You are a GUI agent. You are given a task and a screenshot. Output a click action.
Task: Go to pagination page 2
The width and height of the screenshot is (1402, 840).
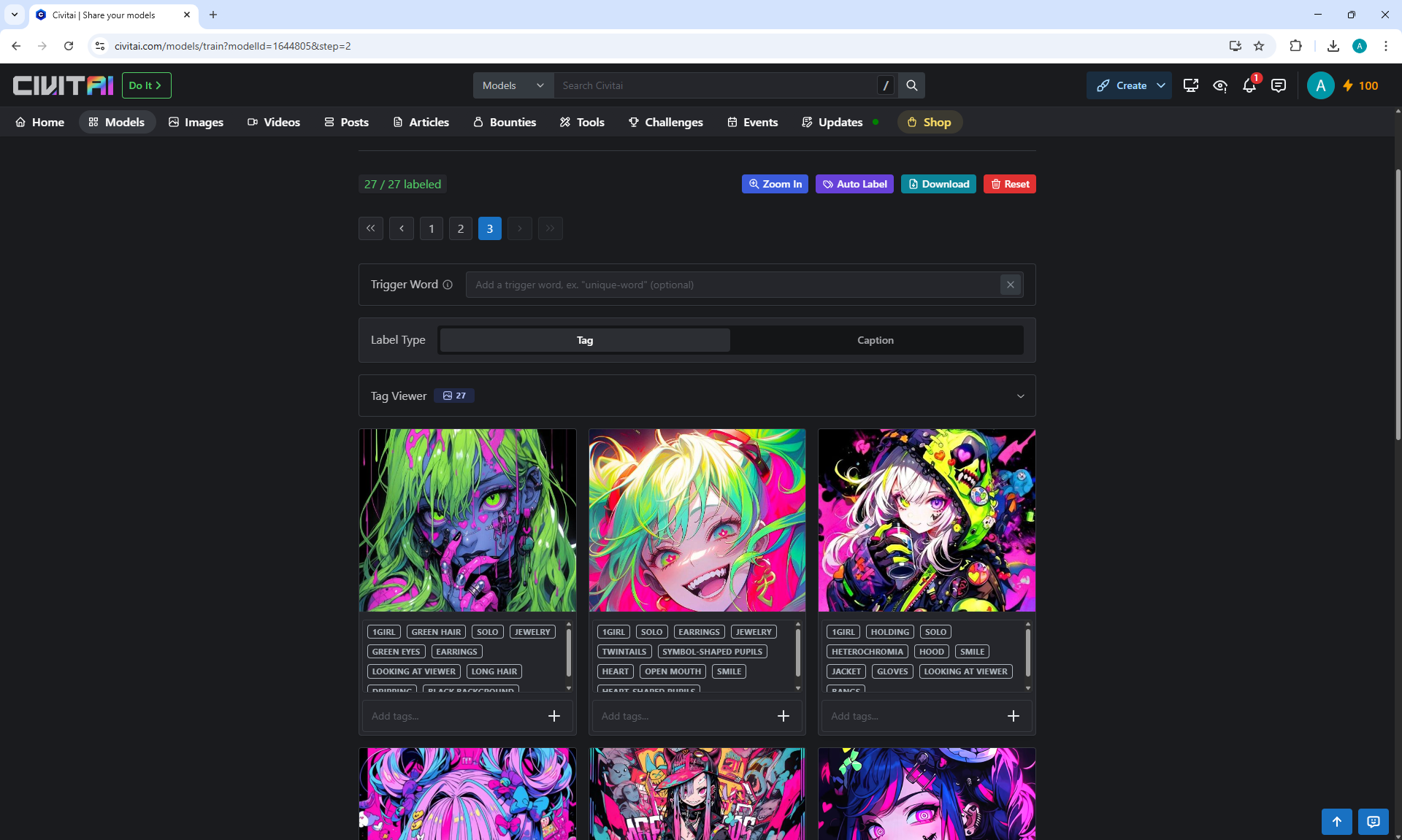pos(460,228)
